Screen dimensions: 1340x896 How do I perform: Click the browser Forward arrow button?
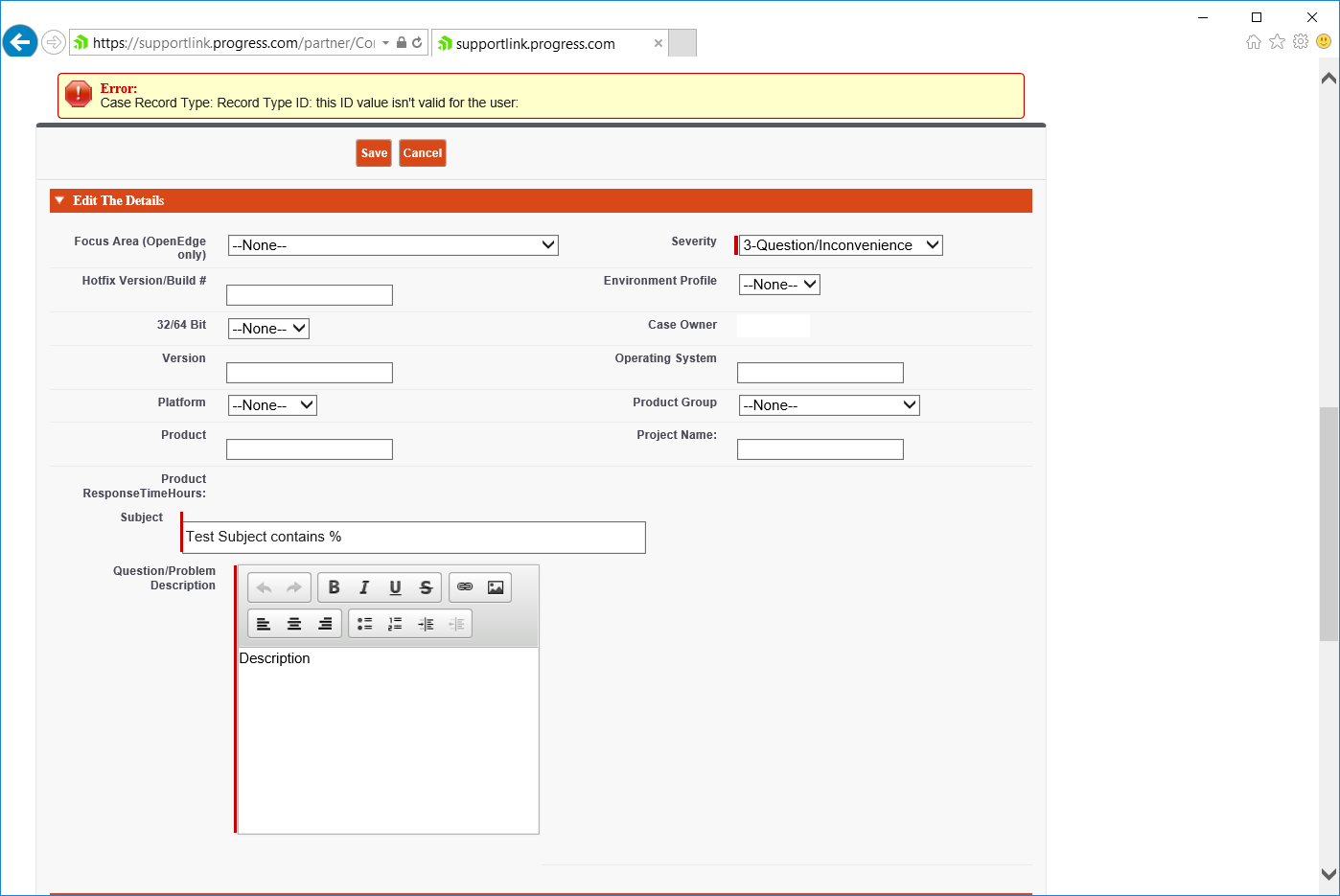point(54,42)
